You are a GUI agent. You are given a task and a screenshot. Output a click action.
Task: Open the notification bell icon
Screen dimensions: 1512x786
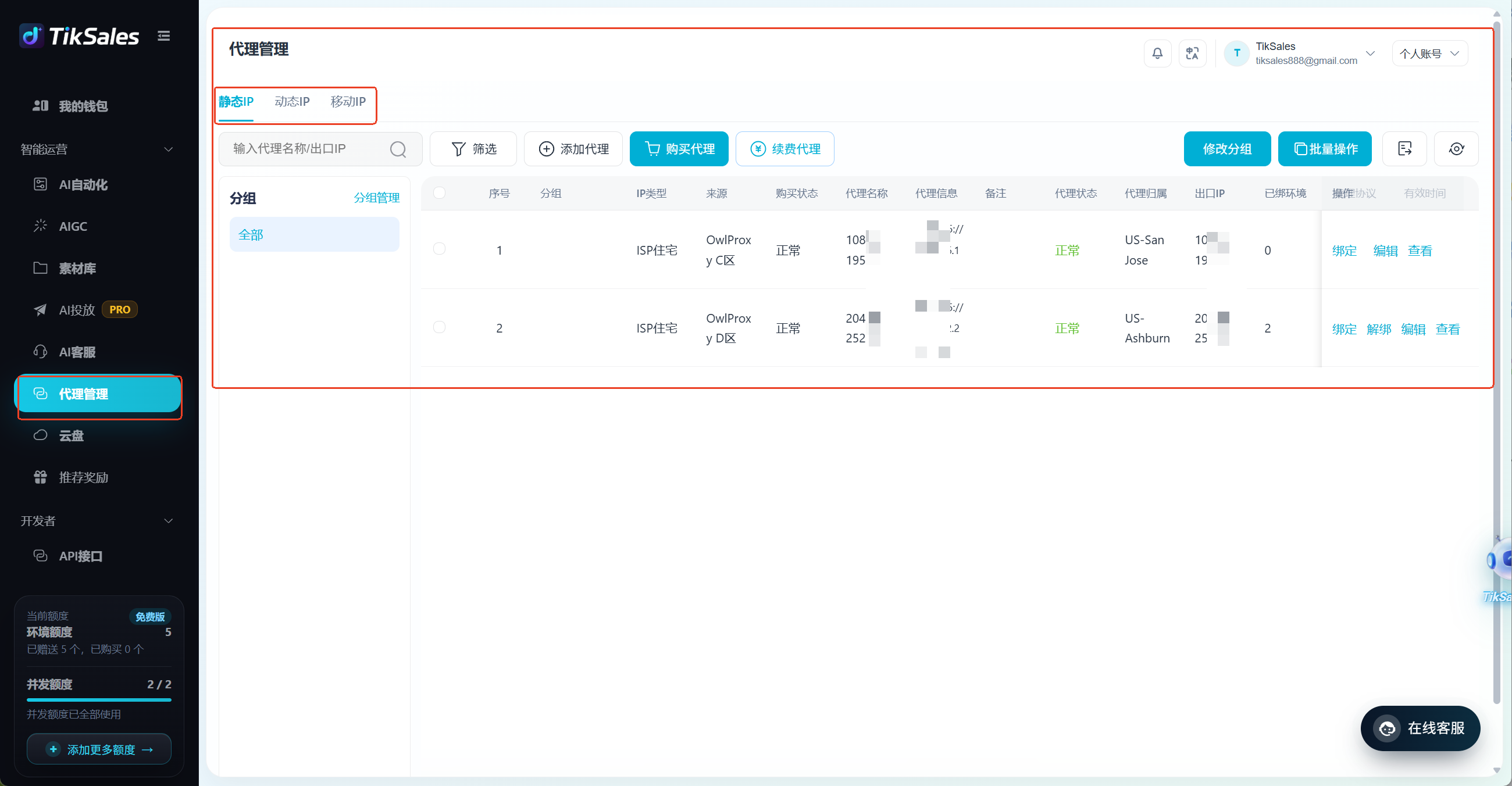point(1157,53)
